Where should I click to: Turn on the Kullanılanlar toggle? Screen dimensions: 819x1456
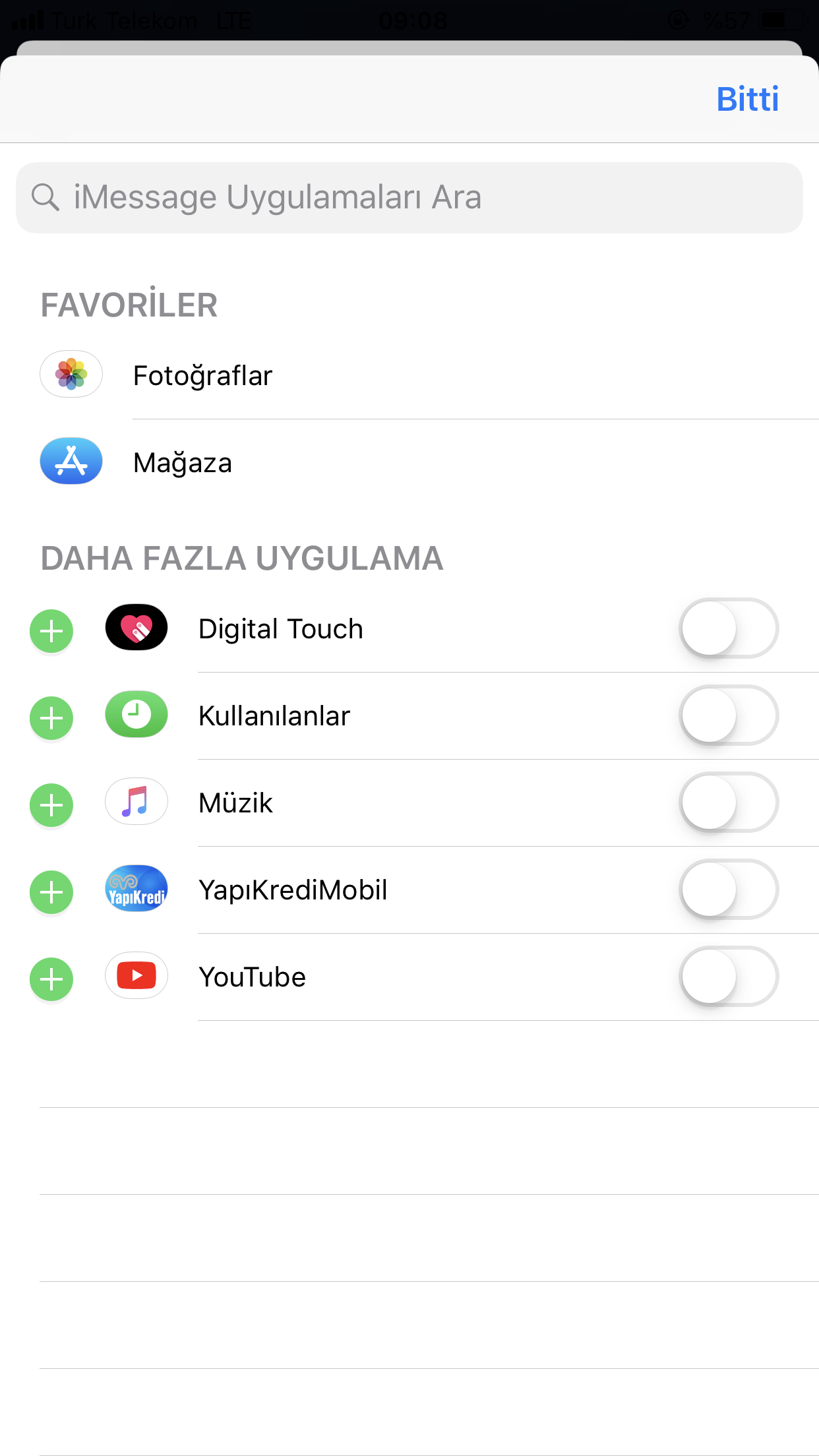click(729, 715)
